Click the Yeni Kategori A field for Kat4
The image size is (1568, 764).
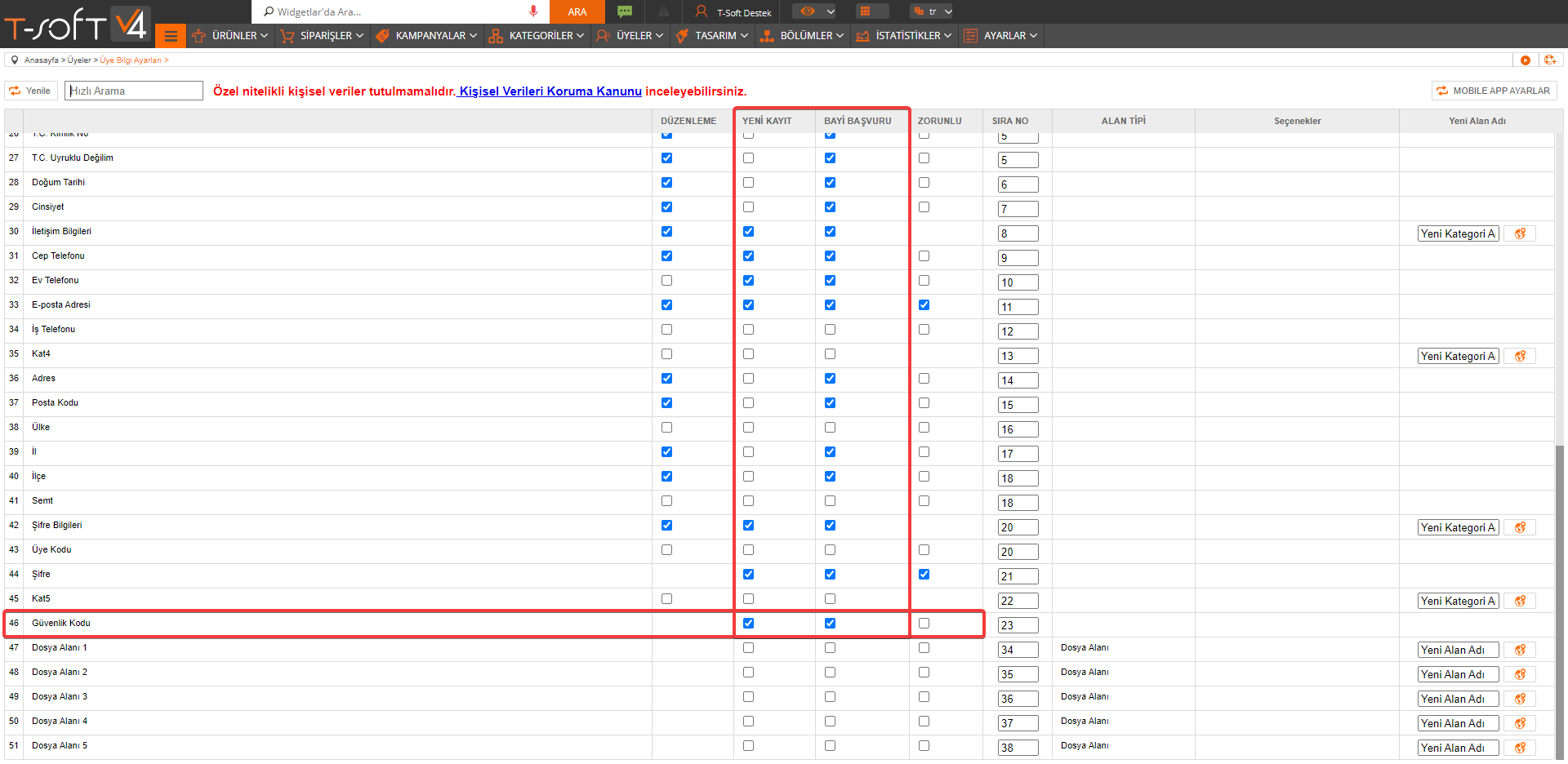1458,356
